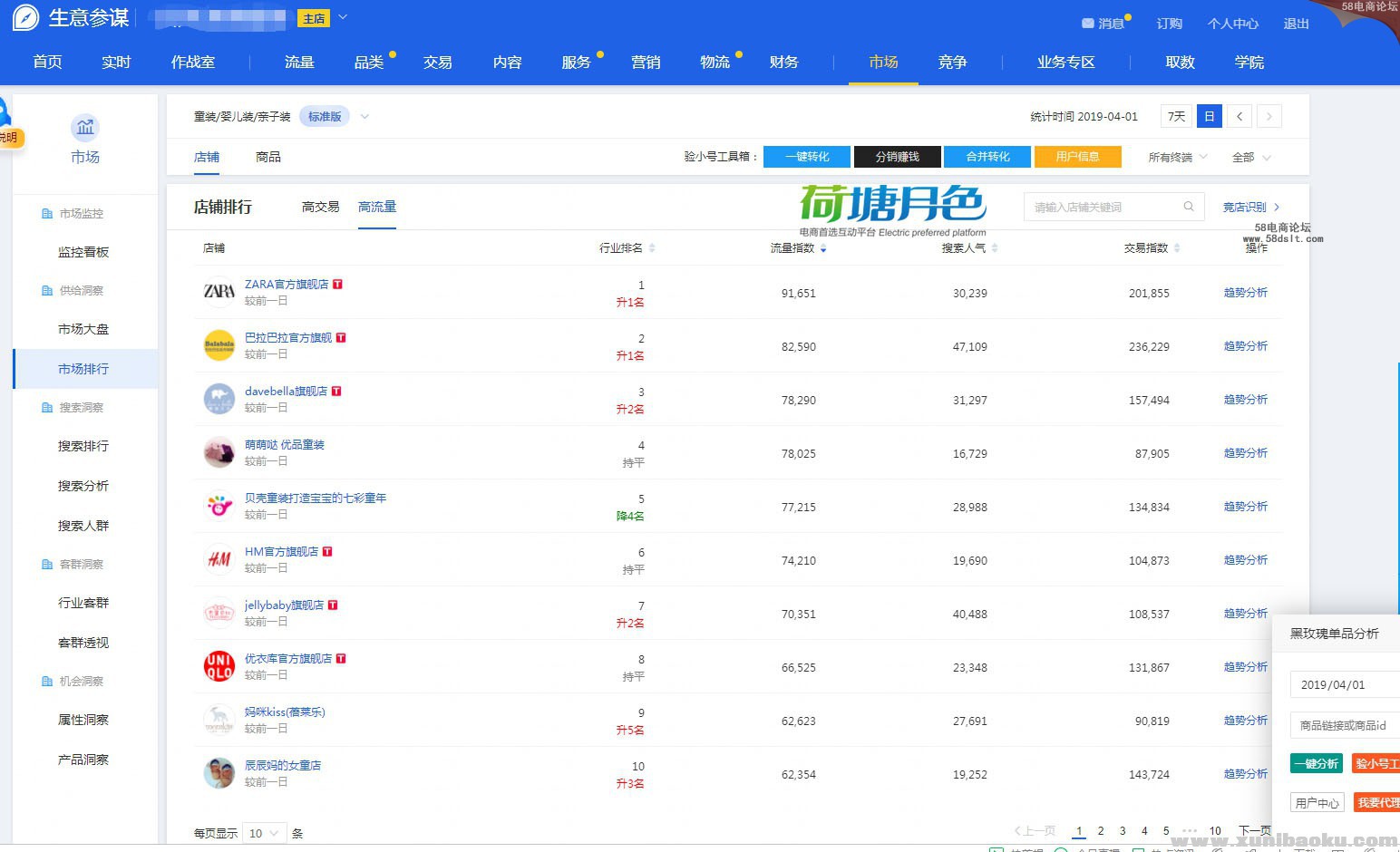Switch to 7天 statistics period
The width and height of the screenshot is (1400, 852).
(x=1176, y=116)
